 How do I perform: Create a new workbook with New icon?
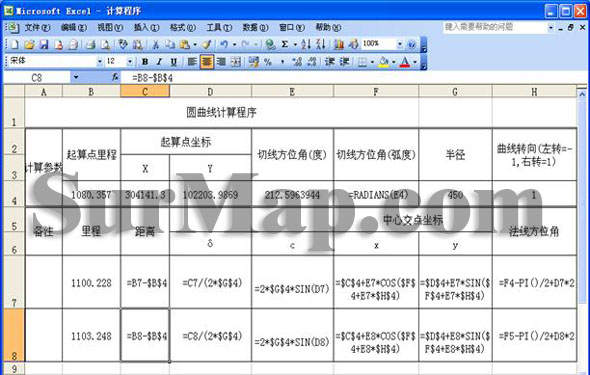pos(14,44)
